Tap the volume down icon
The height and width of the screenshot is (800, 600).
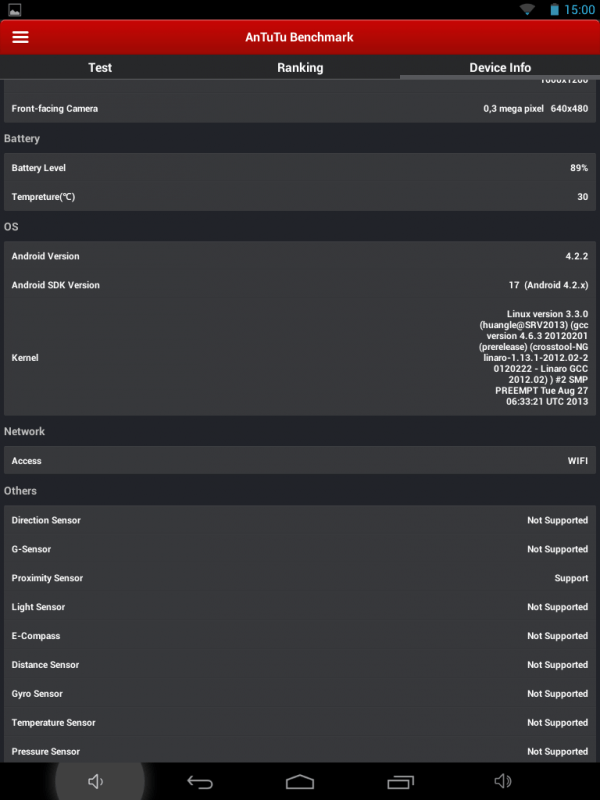(96, 781)
